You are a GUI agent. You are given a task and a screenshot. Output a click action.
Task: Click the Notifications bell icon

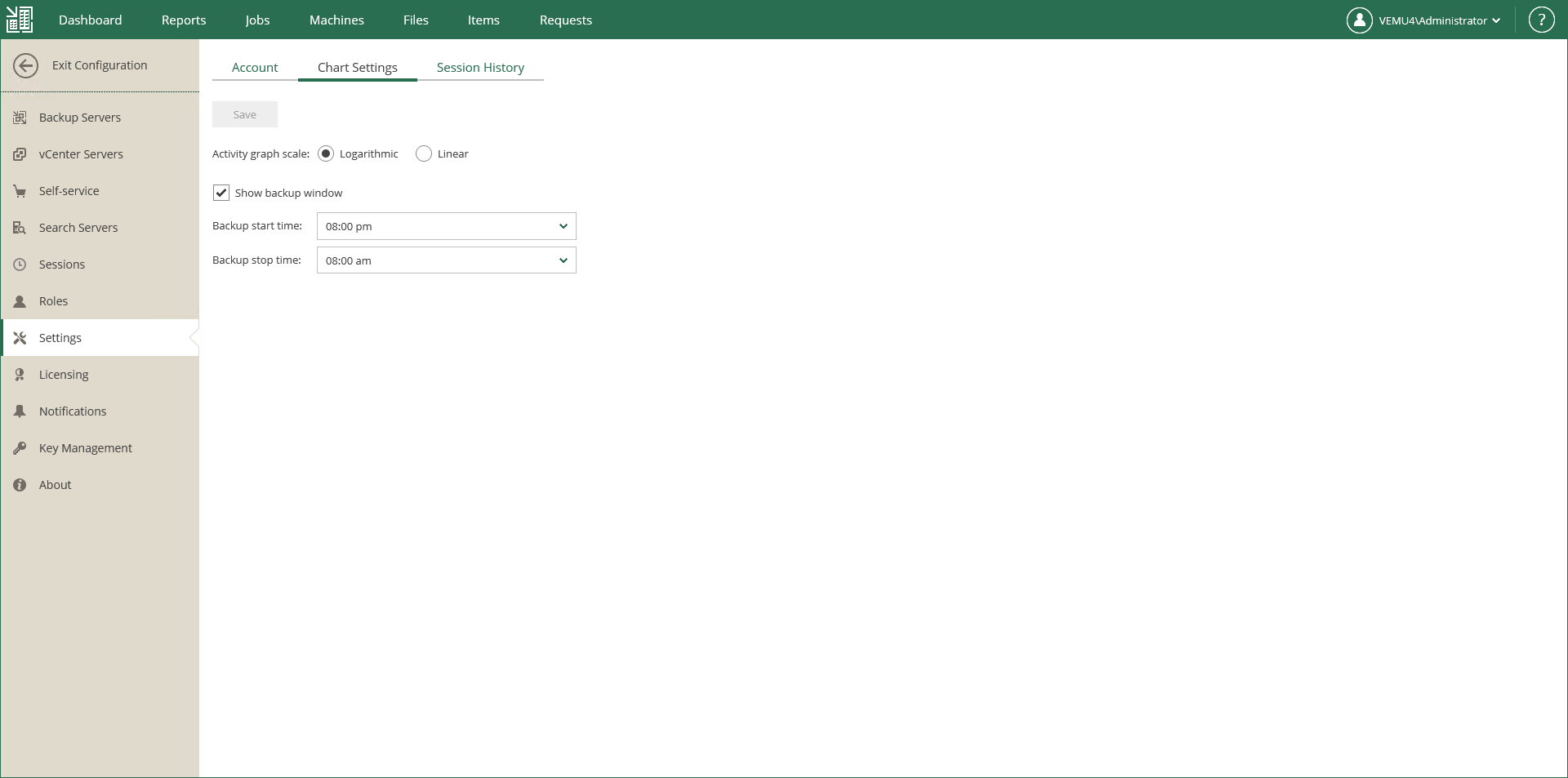click(20, 411)
